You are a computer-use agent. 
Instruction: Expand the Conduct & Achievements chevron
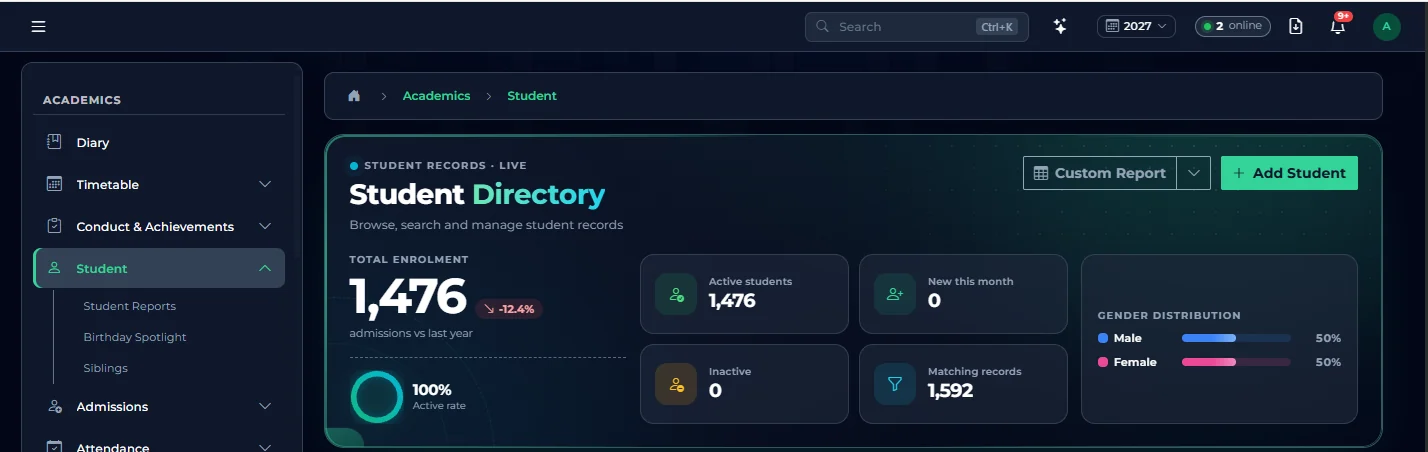click(x=265, y=226)
